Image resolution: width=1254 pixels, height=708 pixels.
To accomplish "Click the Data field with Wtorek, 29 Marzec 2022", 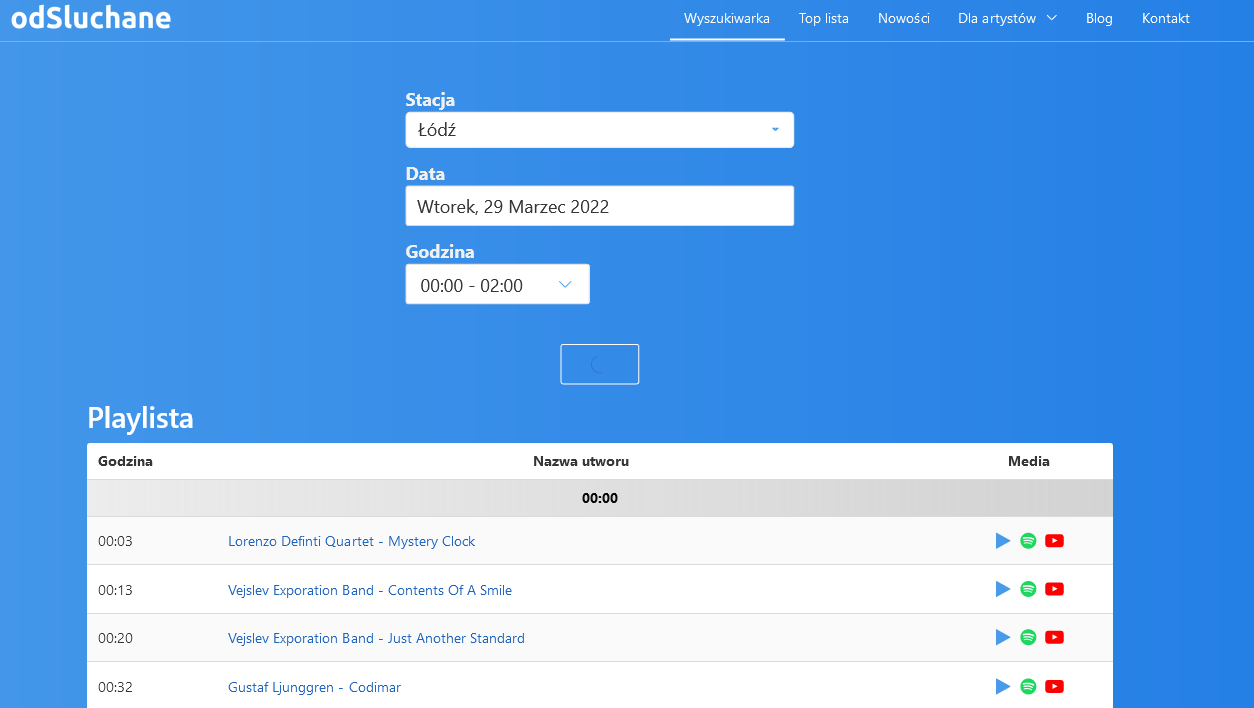I will coord(599,206).
